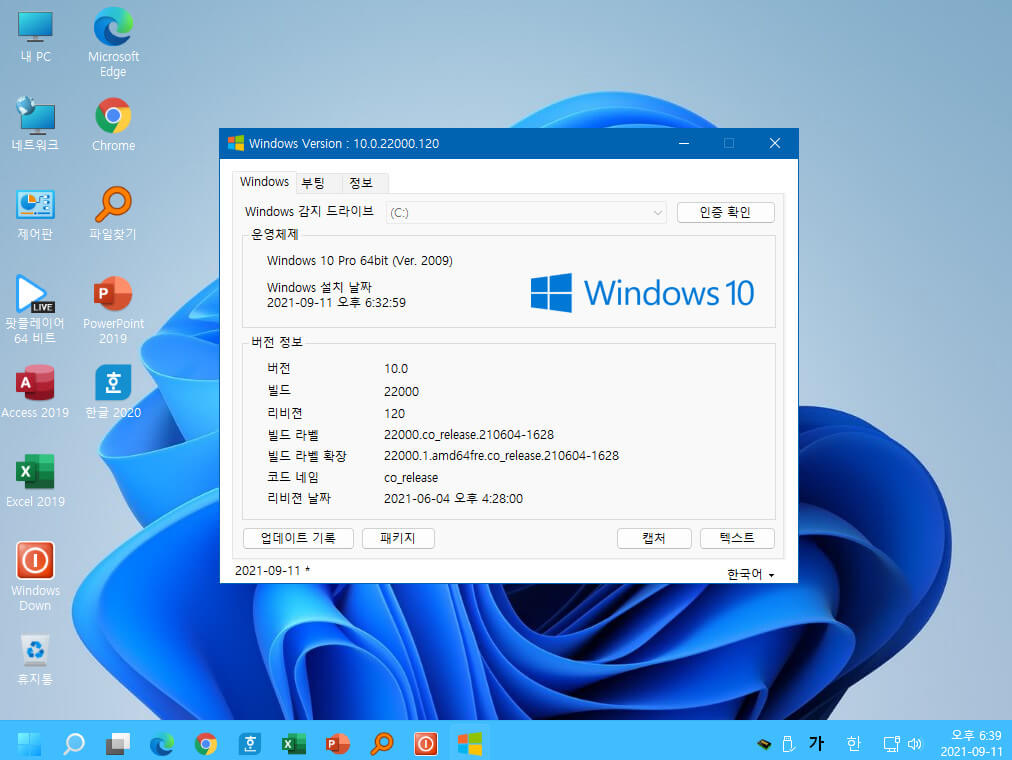This screenshot has width=1012, height=760.
Task: Toggle the 한 IME indicator in tray
Action: [853, 744]
